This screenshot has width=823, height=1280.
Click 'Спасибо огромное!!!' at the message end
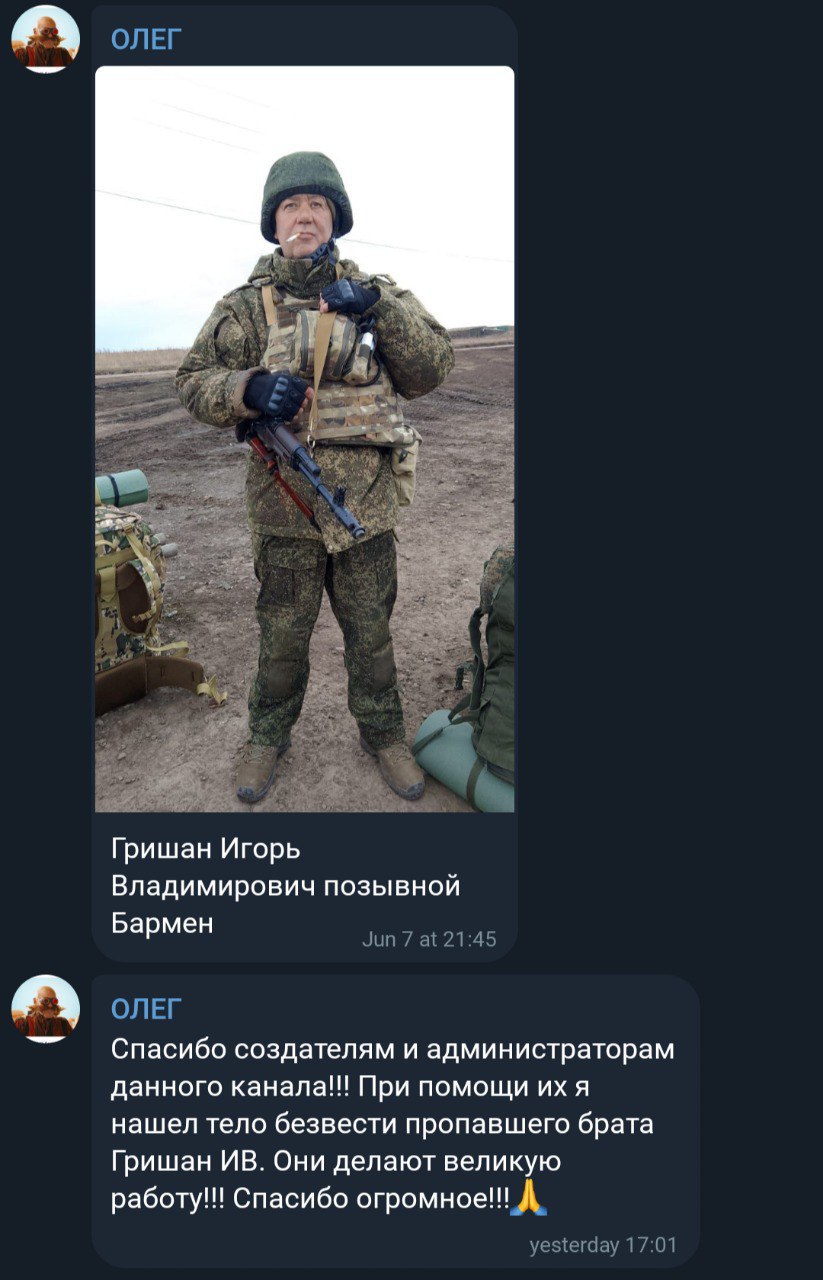pyautogui.click(x=371, y=1199)
